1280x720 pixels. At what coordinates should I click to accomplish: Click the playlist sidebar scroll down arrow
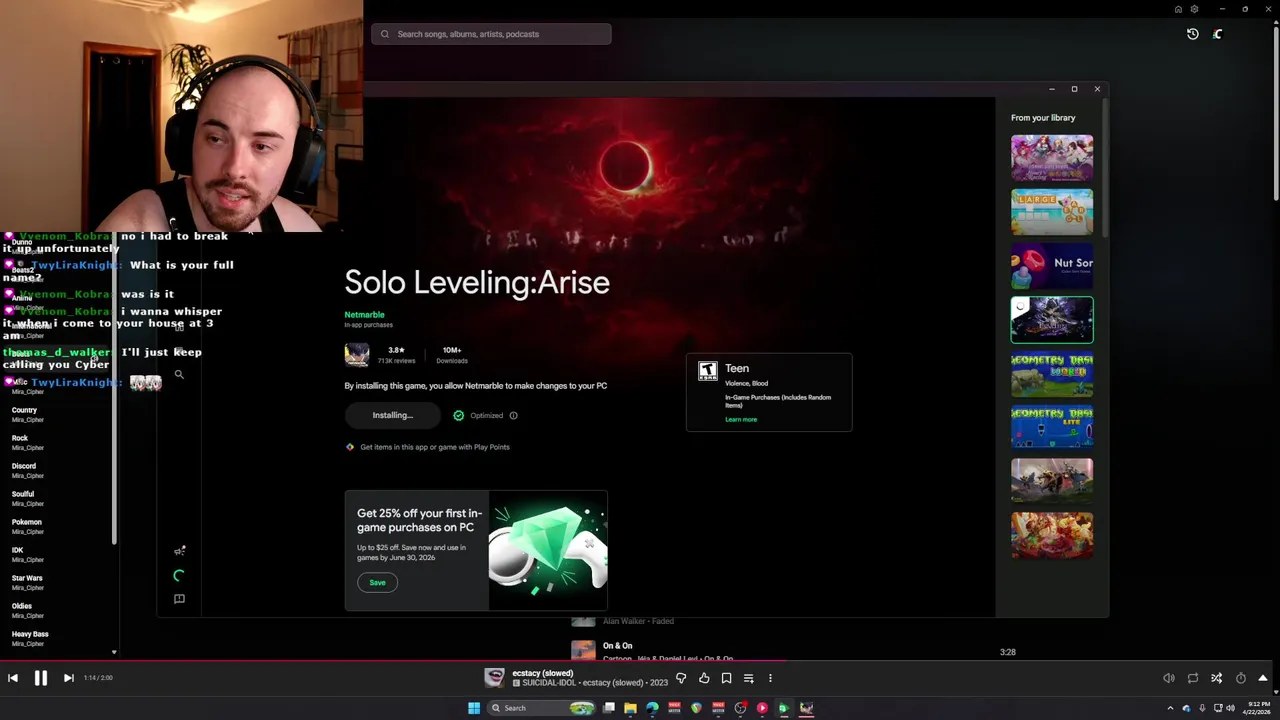pyautogui.click(x=114, y=652)
